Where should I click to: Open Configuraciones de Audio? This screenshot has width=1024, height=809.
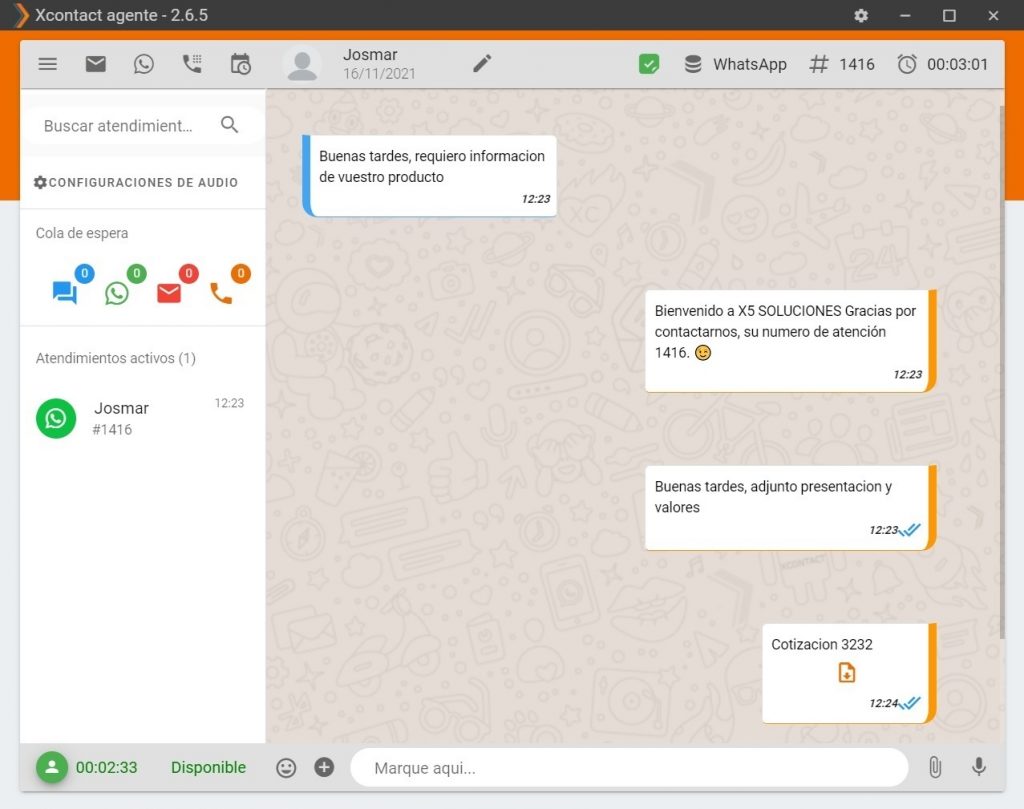coord(136,182)
